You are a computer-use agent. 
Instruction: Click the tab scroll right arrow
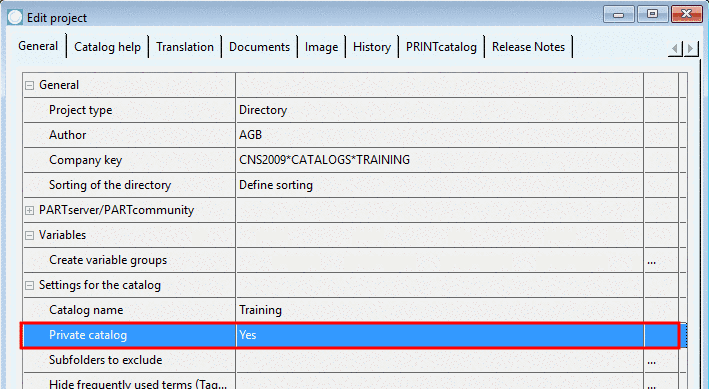coord(691,48)
